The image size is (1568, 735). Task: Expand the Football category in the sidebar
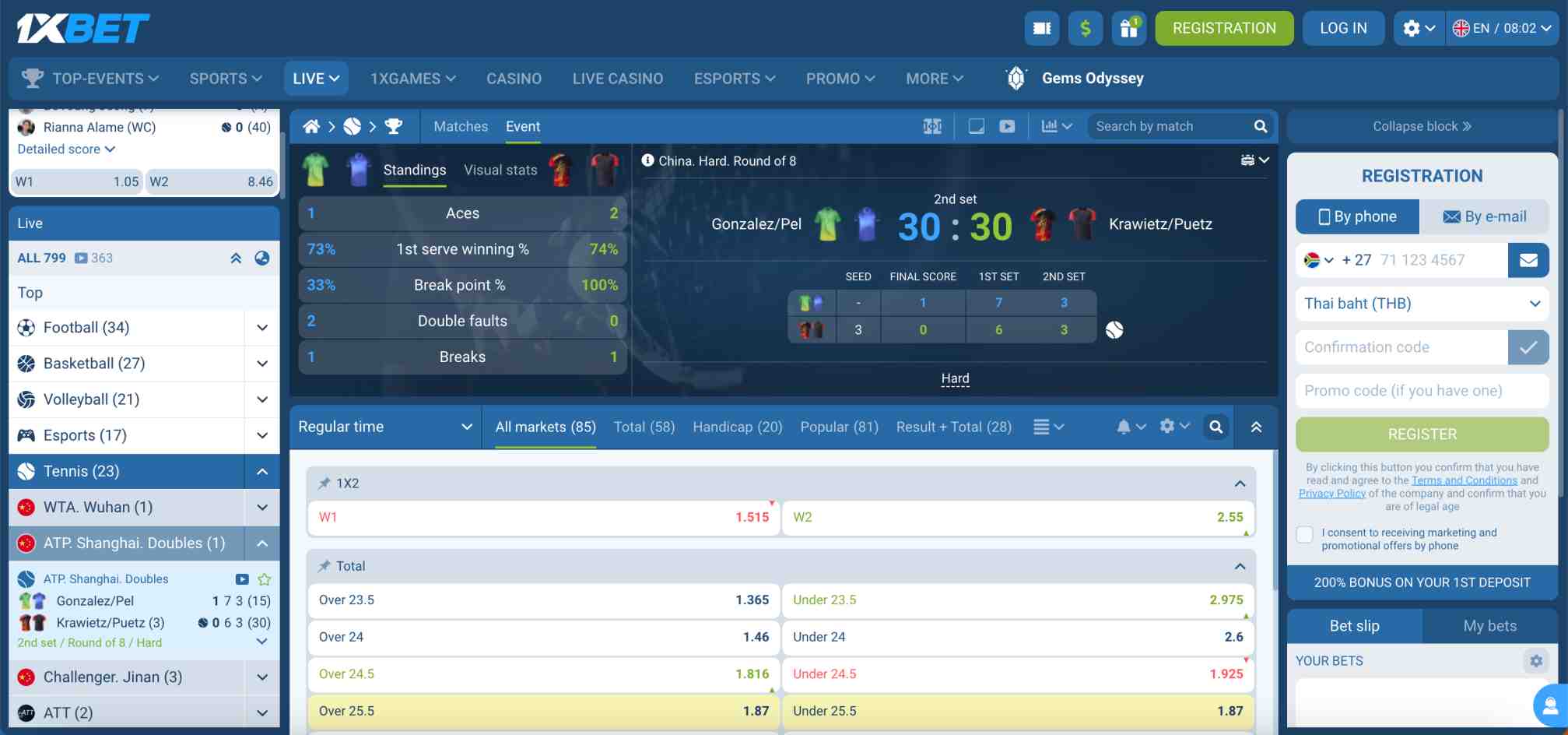pyautogui.click(x=261, y=327)
